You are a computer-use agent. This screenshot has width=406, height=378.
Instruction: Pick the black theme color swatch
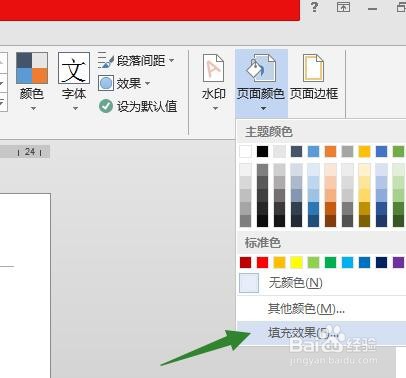[x=262, y=151]
